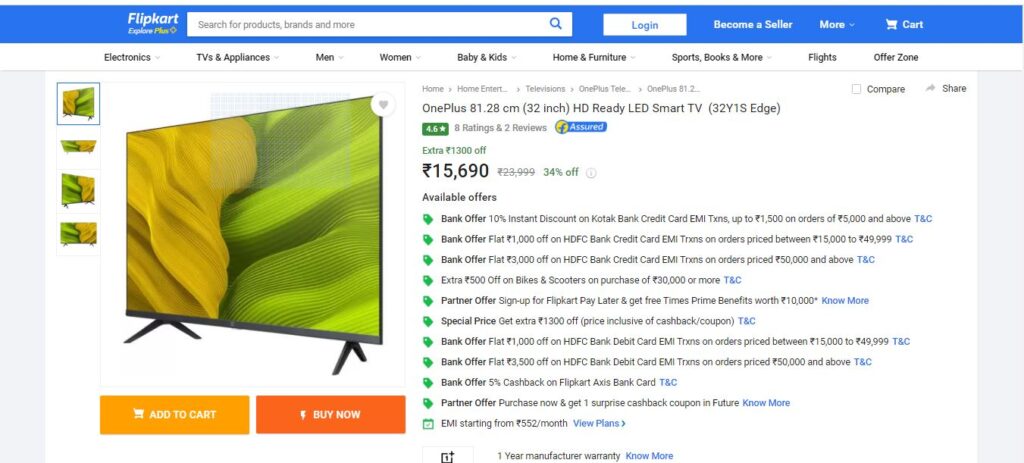The image size is (1024, 463).
Task: Add TV to wishlist with heart icon
Action: 383,104
